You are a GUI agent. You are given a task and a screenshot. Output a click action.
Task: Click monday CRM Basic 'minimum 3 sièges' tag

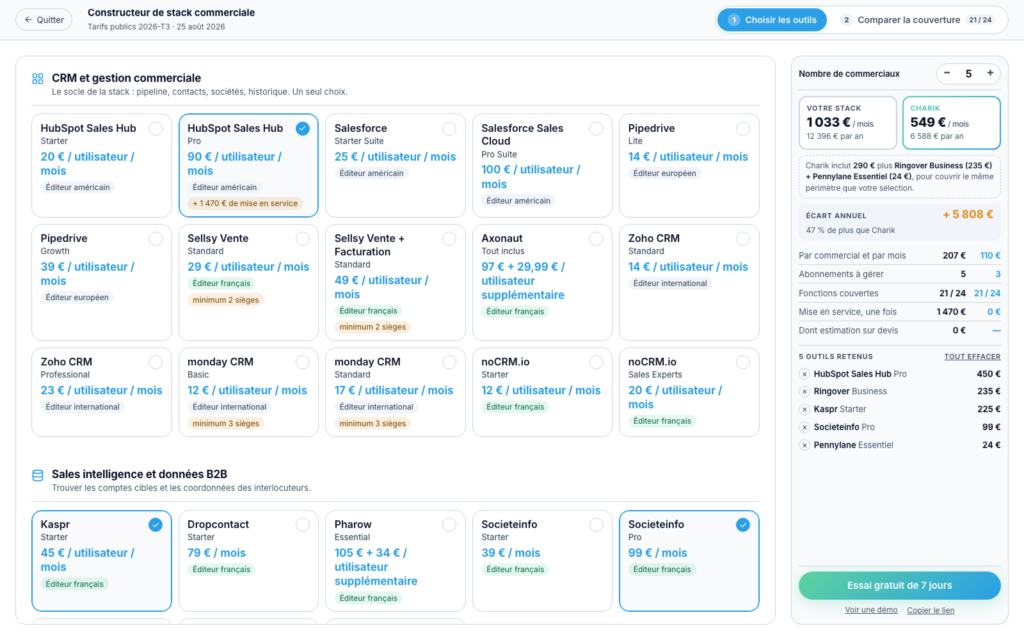[x=225, y=423]
